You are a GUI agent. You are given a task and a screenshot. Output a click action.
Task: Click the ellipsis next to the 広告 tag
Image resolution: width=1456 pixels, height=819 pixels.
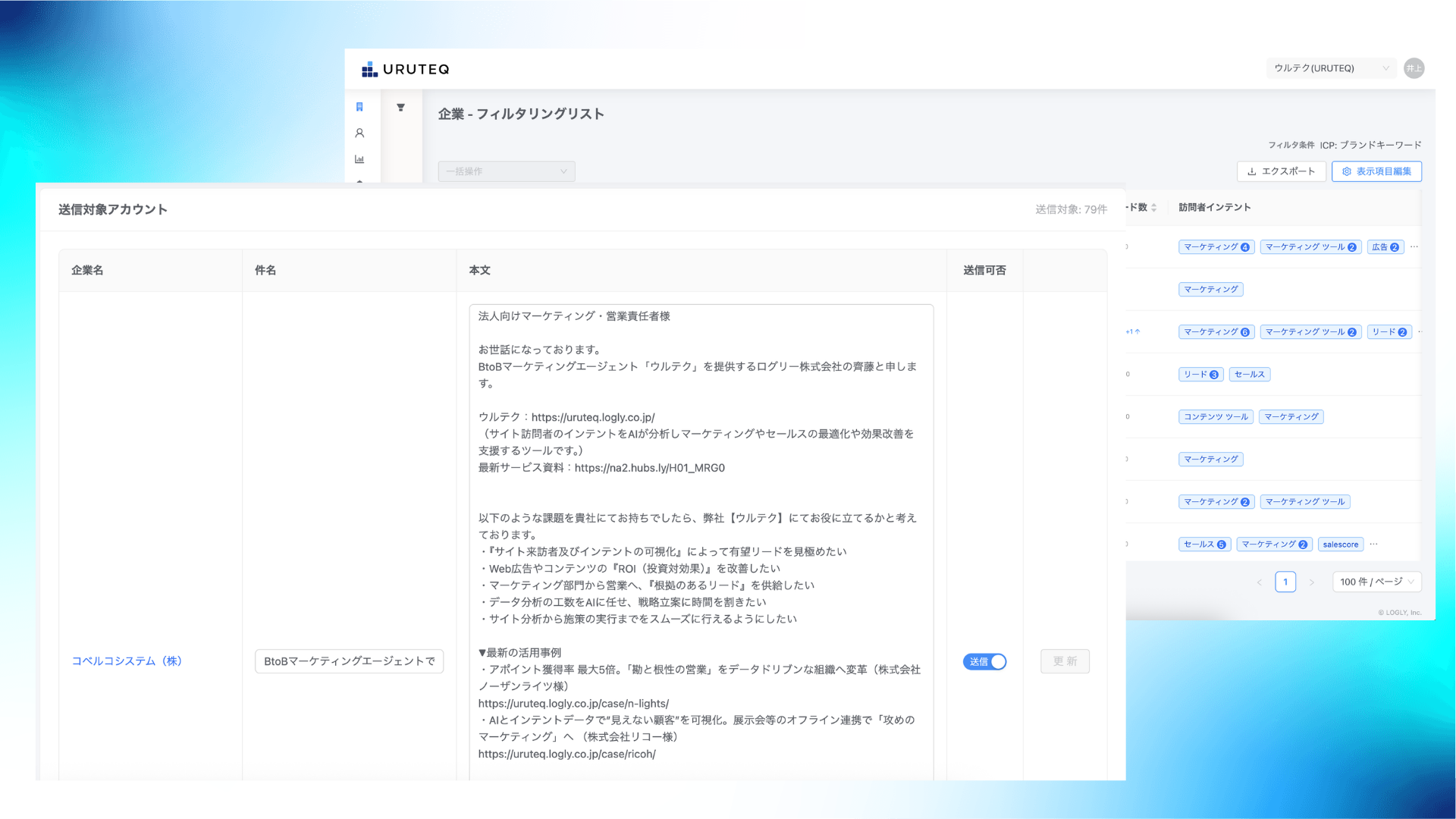(x=1414, y=246)
